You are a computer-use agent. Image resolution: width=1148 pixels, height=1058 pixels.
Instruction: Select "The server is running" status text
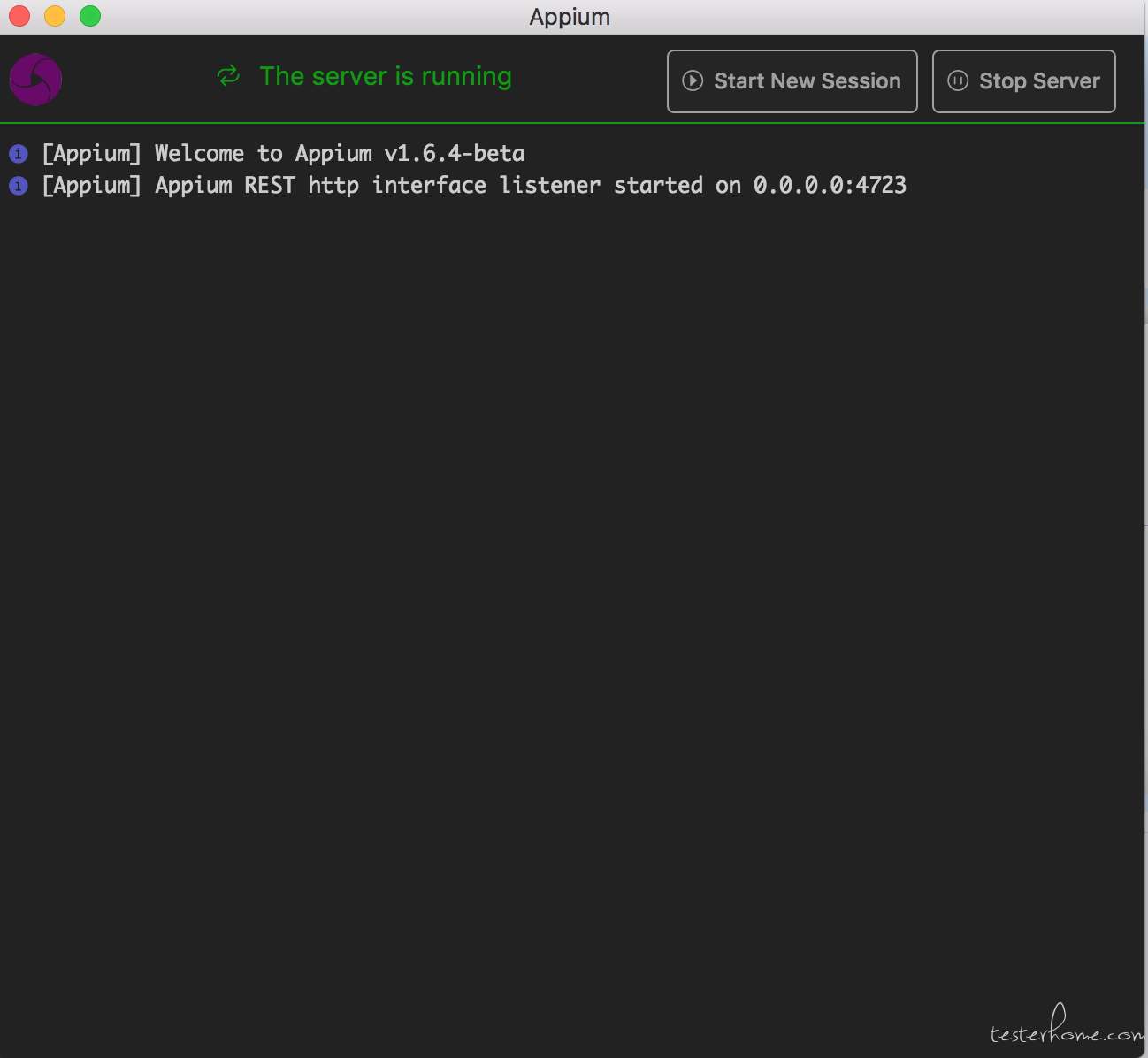386,76
